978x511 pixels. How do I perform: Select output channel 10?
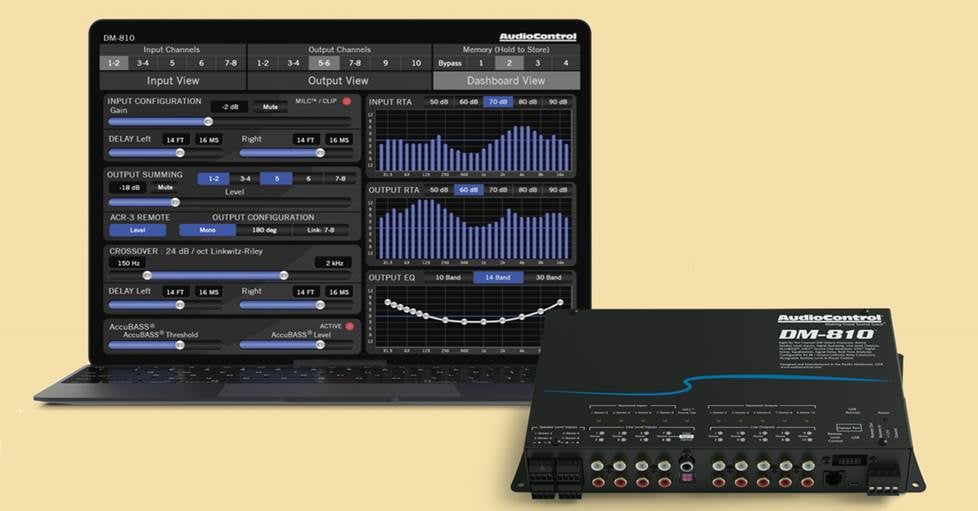point(416,63)
